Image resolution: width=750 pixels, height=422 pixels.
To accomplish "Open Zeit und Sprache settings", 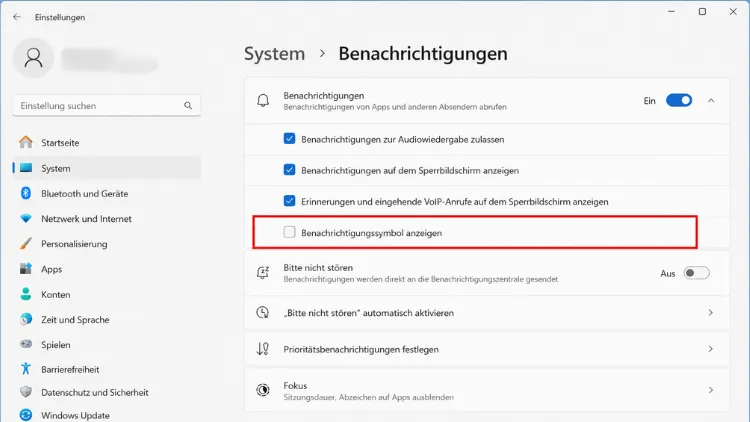I will click(107, 319).
